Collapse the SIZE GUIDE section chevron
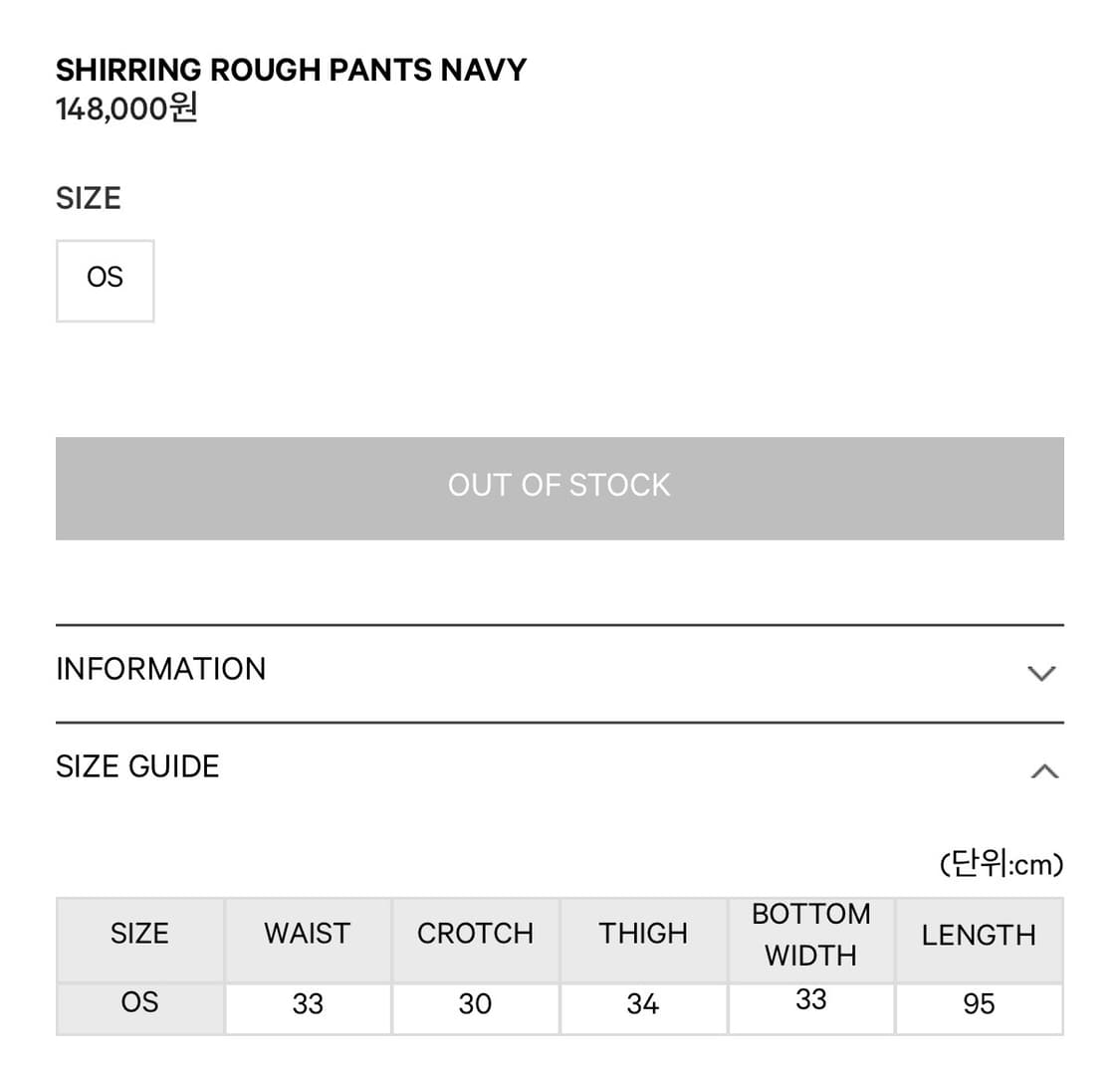The width and height of the screenshot is (1120, 1073). point(1042,769)
